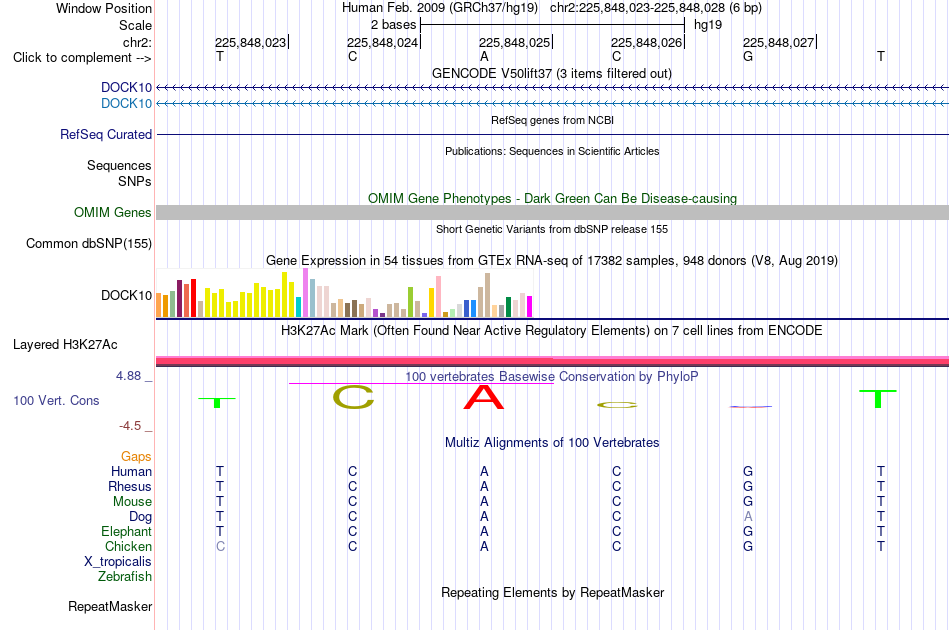The height and width of the screenshot is (630, 950).
Task: Click the RepeatMasker track label
Action: click(x=110, y=606)
